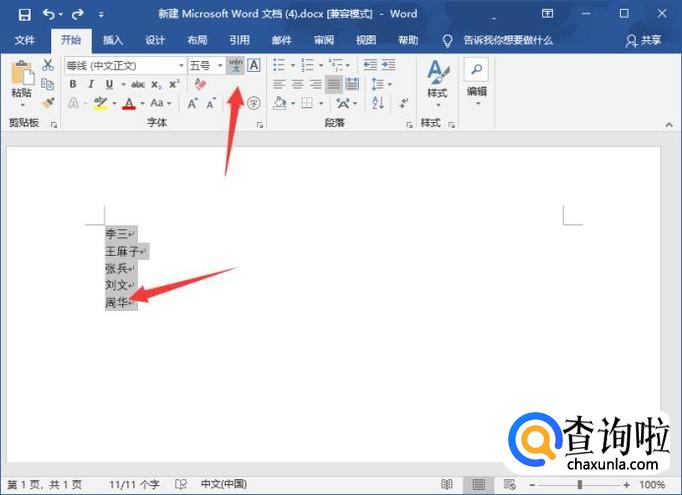Open Customize Quick Access Toolbar arrow
The image size is (682, 495).
click(x=101, y=15)
